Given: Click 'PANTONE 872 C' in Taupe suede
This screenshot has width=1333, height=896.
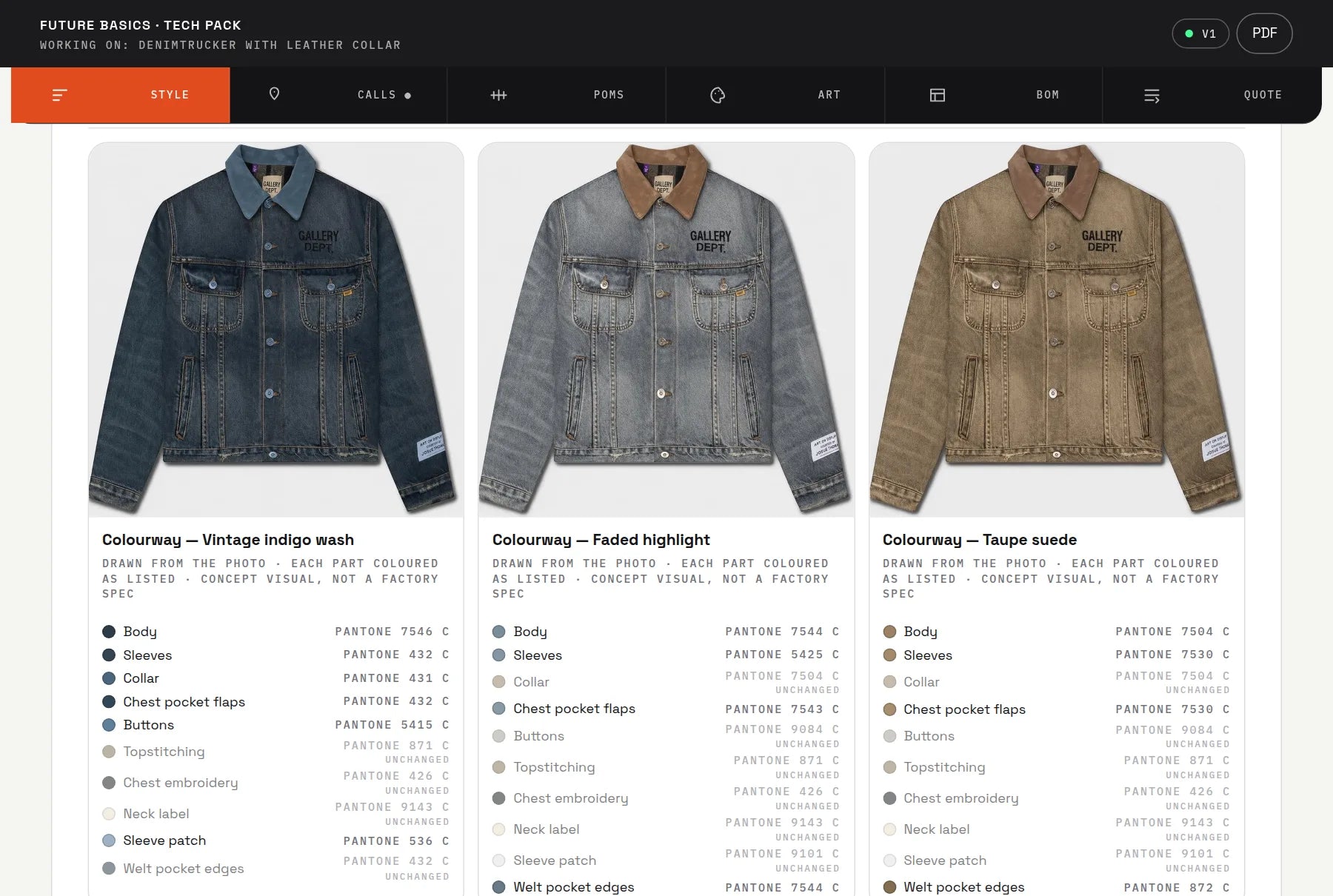Looking at the screenshot, I should [1177, 888].
